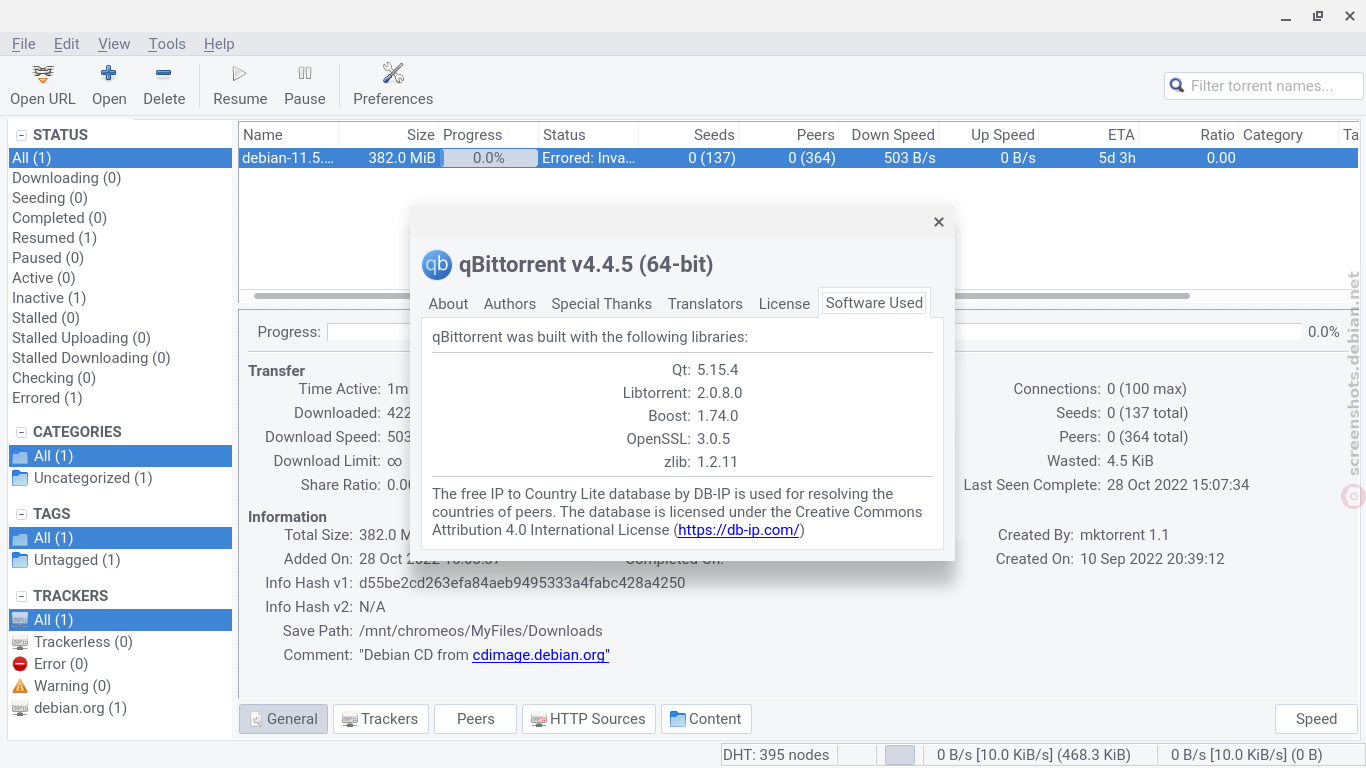Screen dimensions: 1366x768
Task: Click the alternative speed limits status icon
Action: [x=900, y=755]
